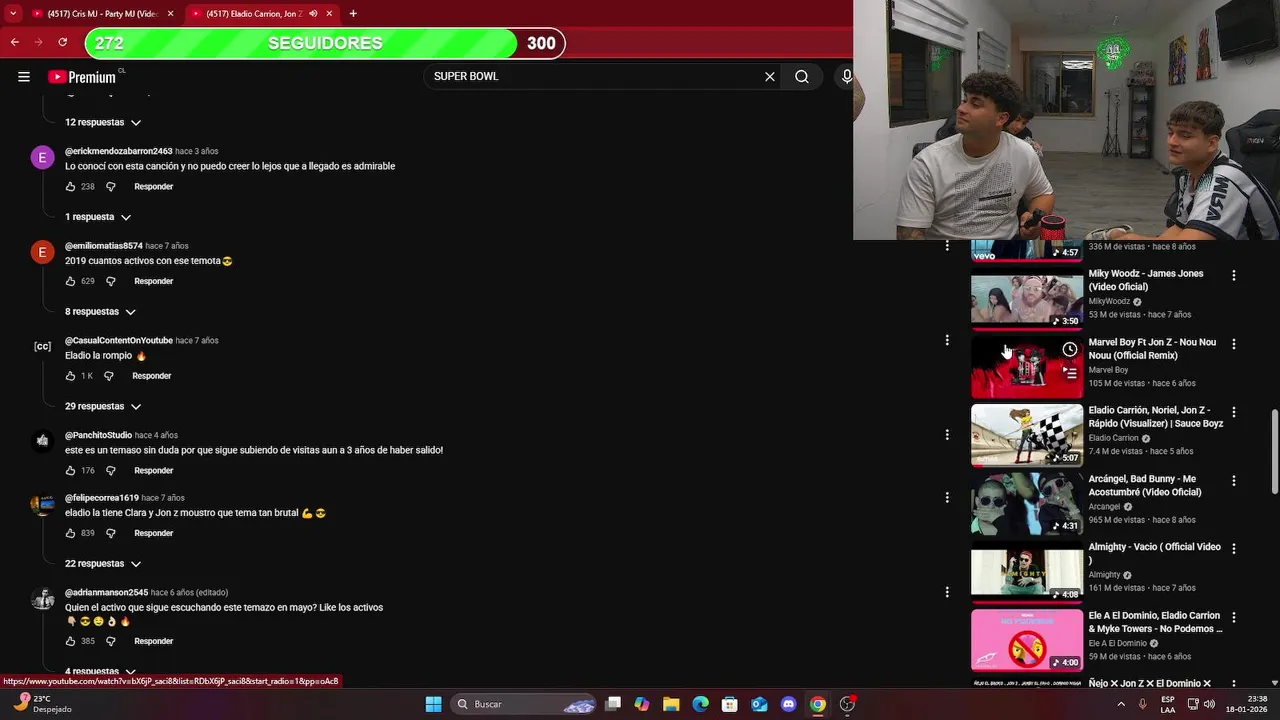Screen dimensions: 1280x720
Task: Add Marvel Boy video to queue
Action: pyautogui.click(x=1070, y=373)
